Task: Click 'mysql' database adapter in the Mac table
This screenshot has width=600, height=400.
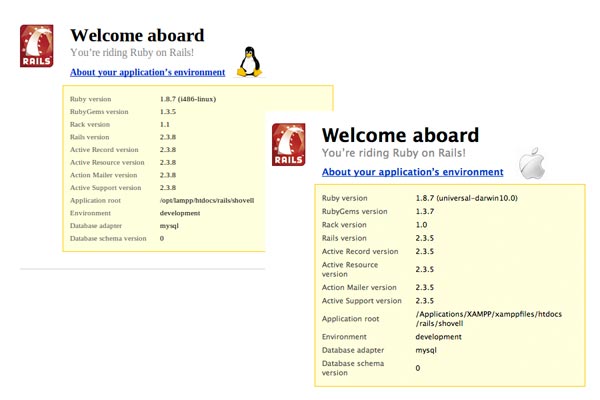Action: pos(426,350)
